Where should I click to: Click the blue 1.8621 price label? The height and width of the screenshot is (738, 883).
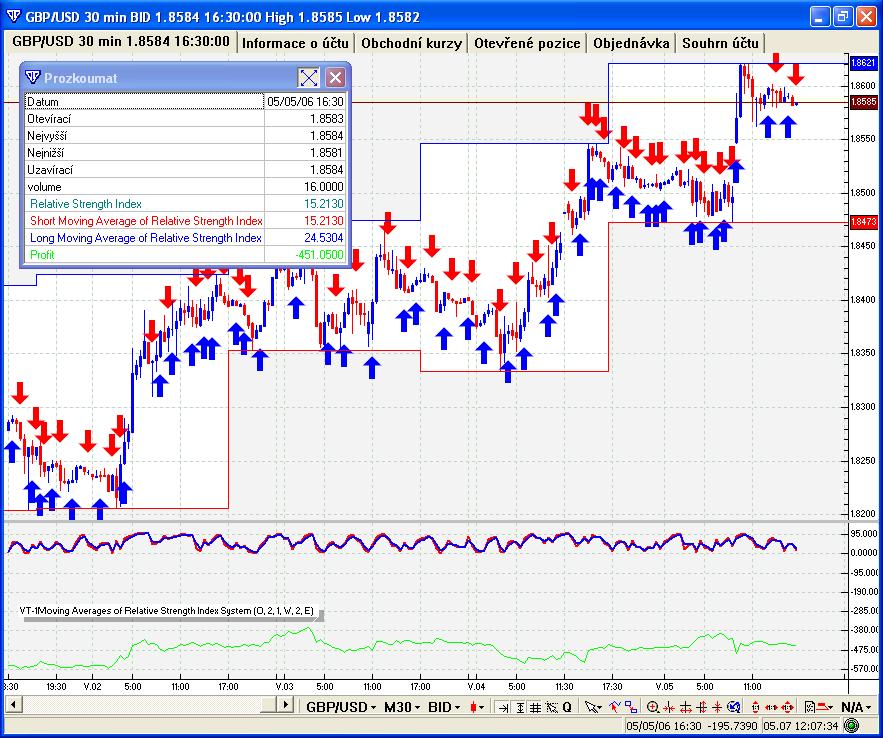point(863,63)
